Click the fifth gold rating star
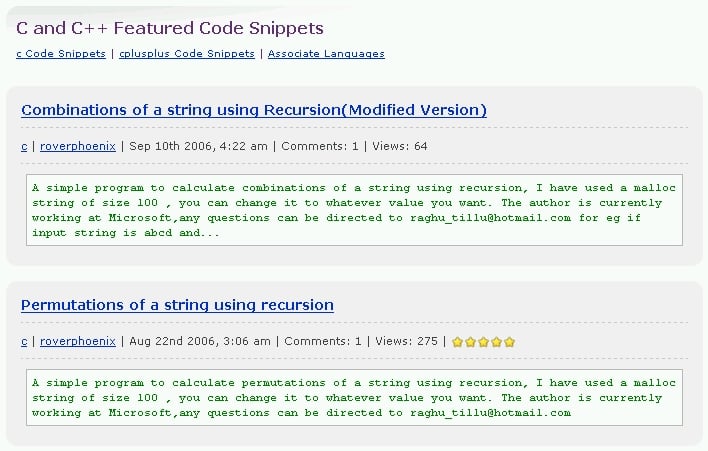This screenshot has height=451, width=708. [509, 342]
